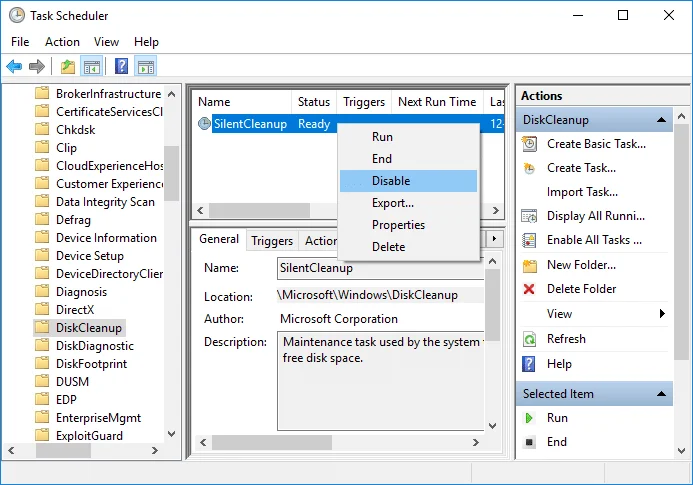Select the DUSM folder icon
Viewport: 693px width, 485px height.
click(42, 381)
